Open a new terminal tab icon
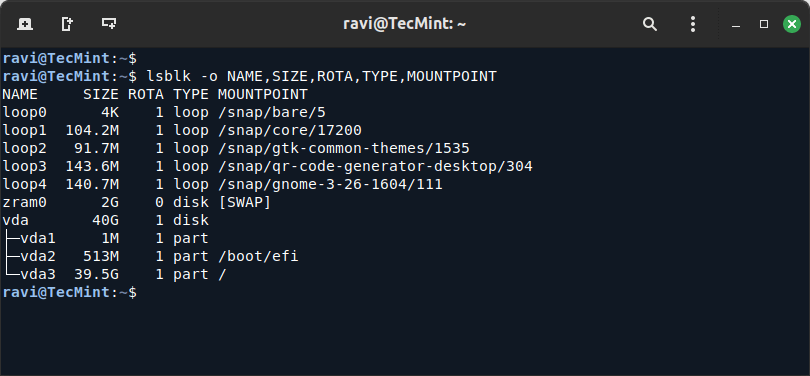 (x=25, y=24)
